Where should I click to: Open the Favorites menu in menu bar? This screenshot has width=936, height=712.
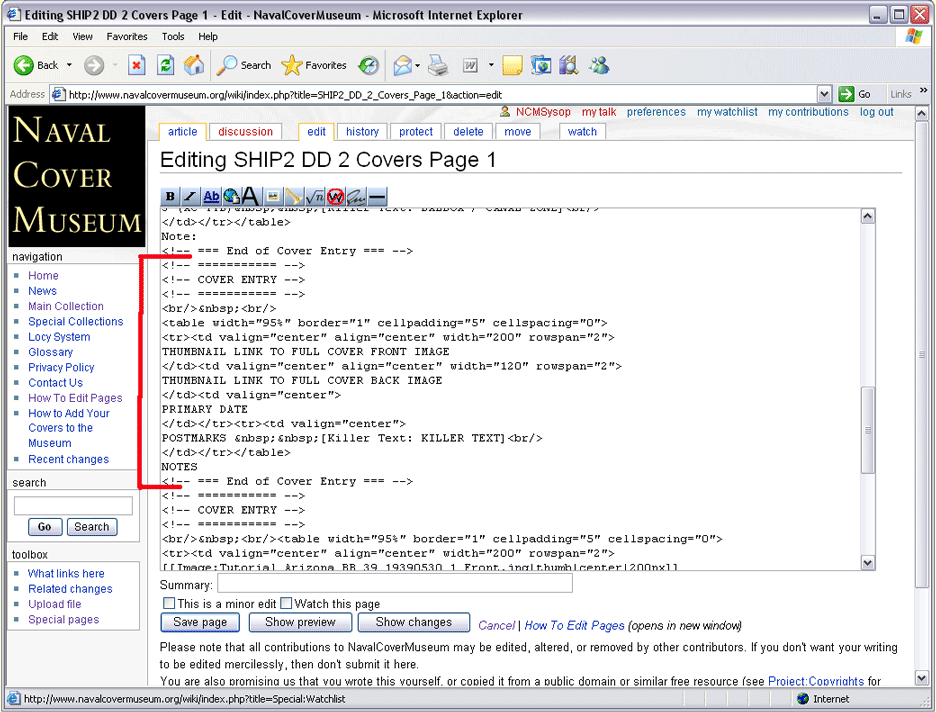point(127,36)
